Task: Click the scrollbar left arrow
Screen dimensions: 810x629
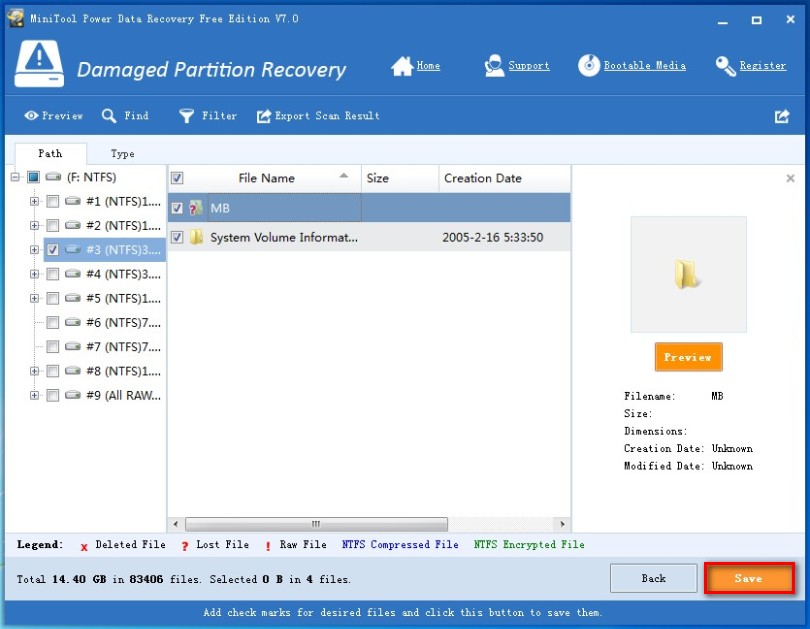Action: tap(176, 524)
